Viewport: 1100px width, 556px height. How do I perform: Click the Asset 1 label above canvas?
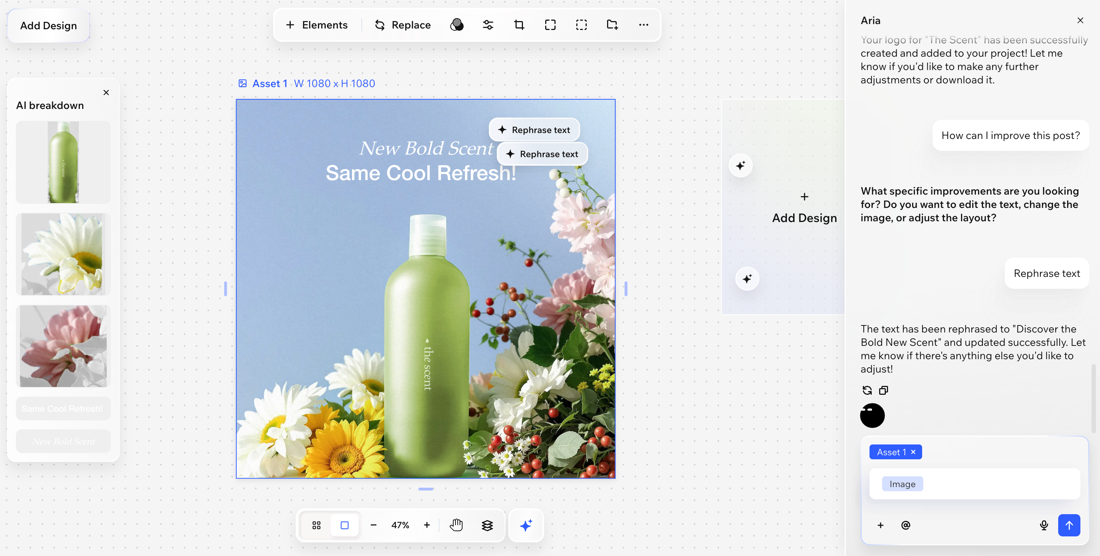coord(270,83)
